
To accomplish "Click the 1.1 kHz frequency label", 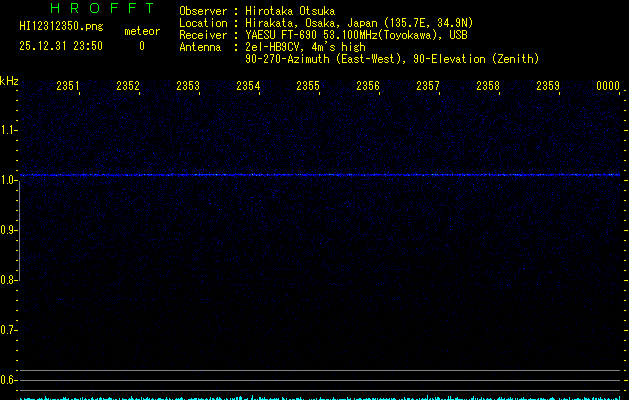I will pyautogui.click(x=9, y=130).
